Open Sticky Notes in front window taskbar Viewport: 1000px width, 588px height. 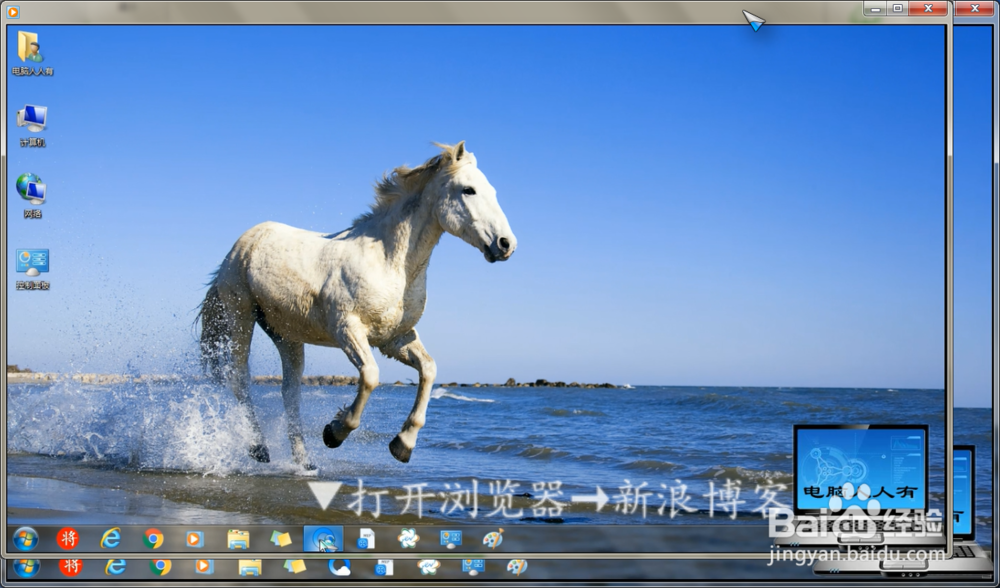click(x=281, y=540)
